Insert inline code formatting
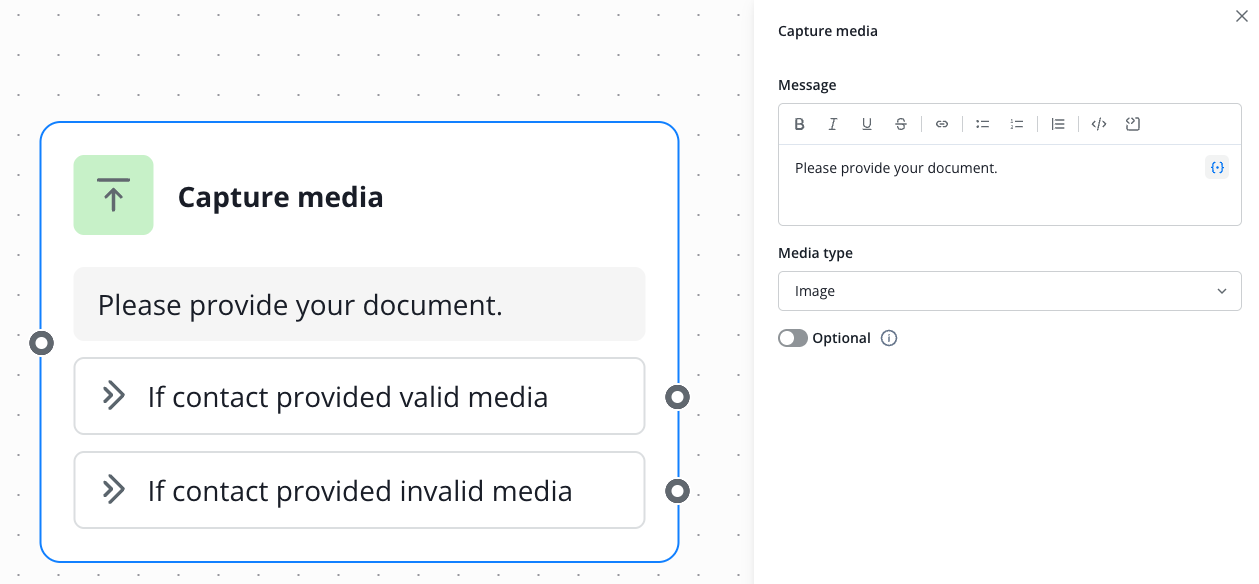1259x584 pixels. pos(1099,124)
